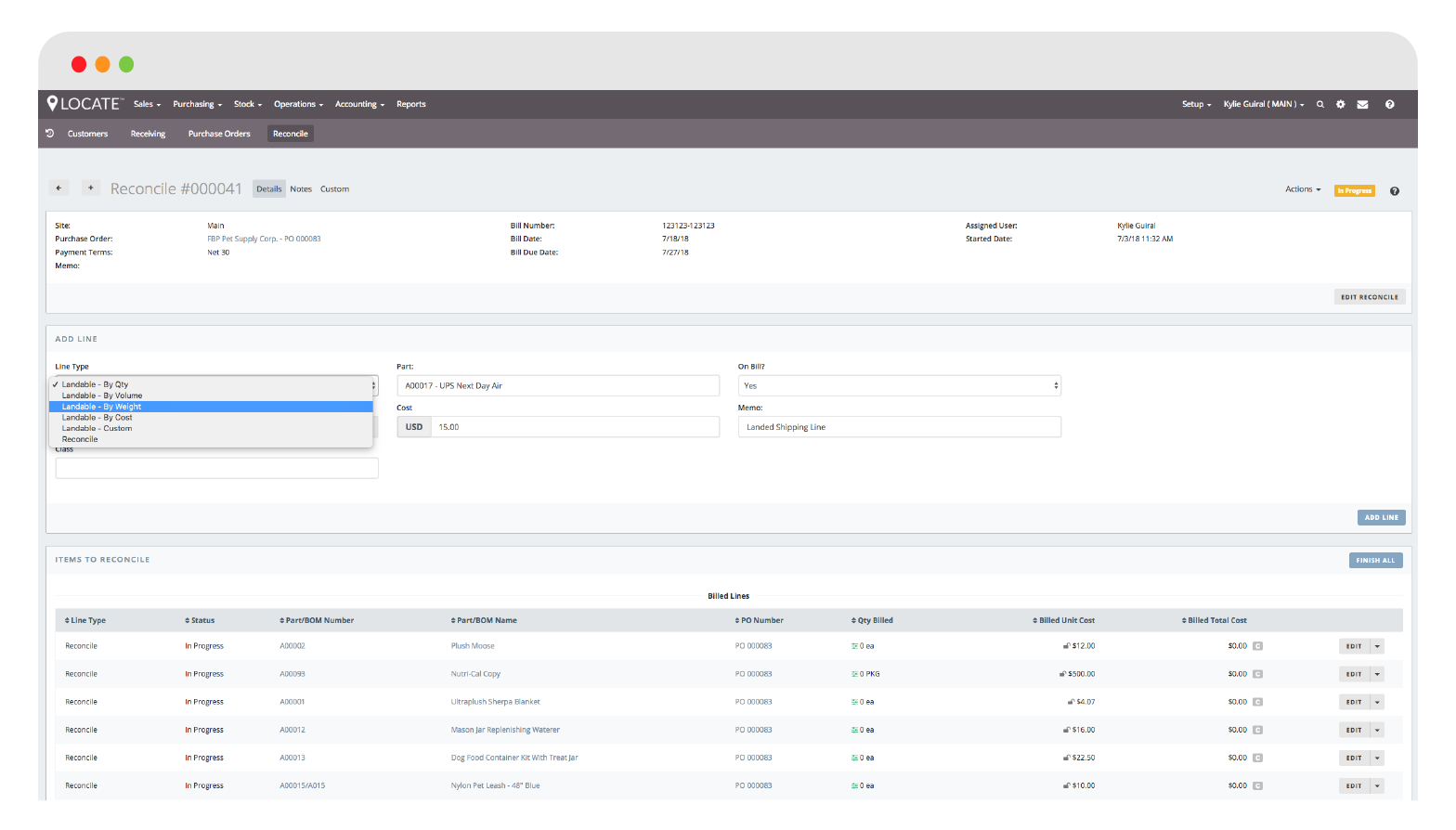This screenshot has width=1456, height=830.
Task: Click the lock icon beside $500.00
Action: coord(1062,674)
